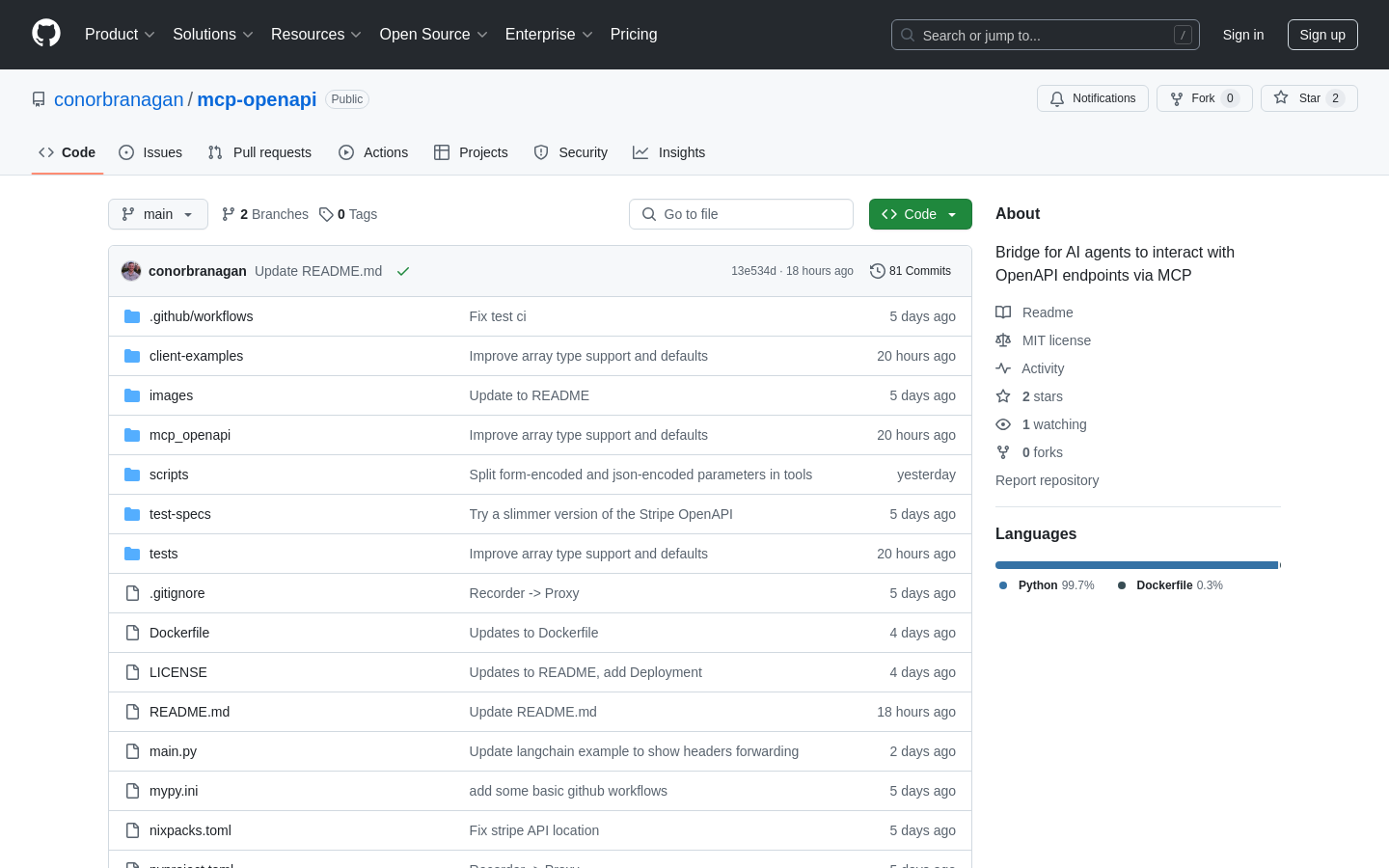
Task: Click the Dockerfile file icon
Action: [132, 633]
